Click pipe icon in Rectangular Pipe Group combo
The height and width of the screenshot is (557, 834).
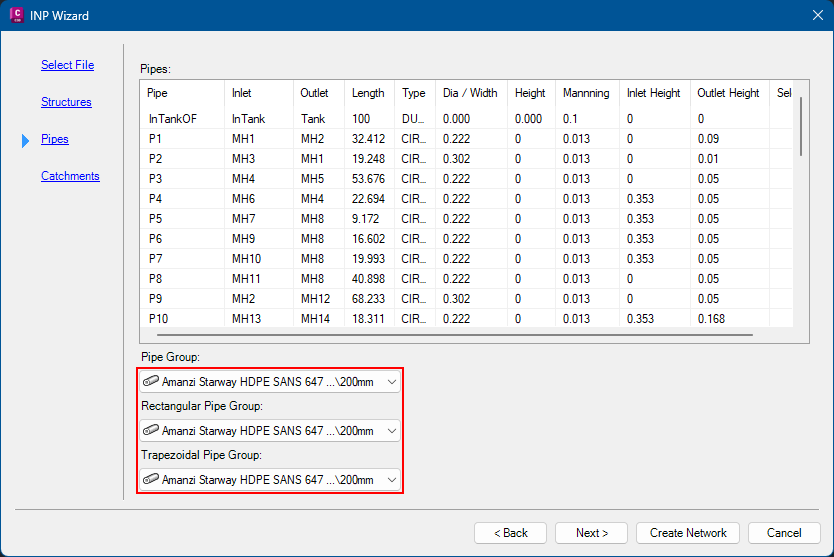point(151,430)
